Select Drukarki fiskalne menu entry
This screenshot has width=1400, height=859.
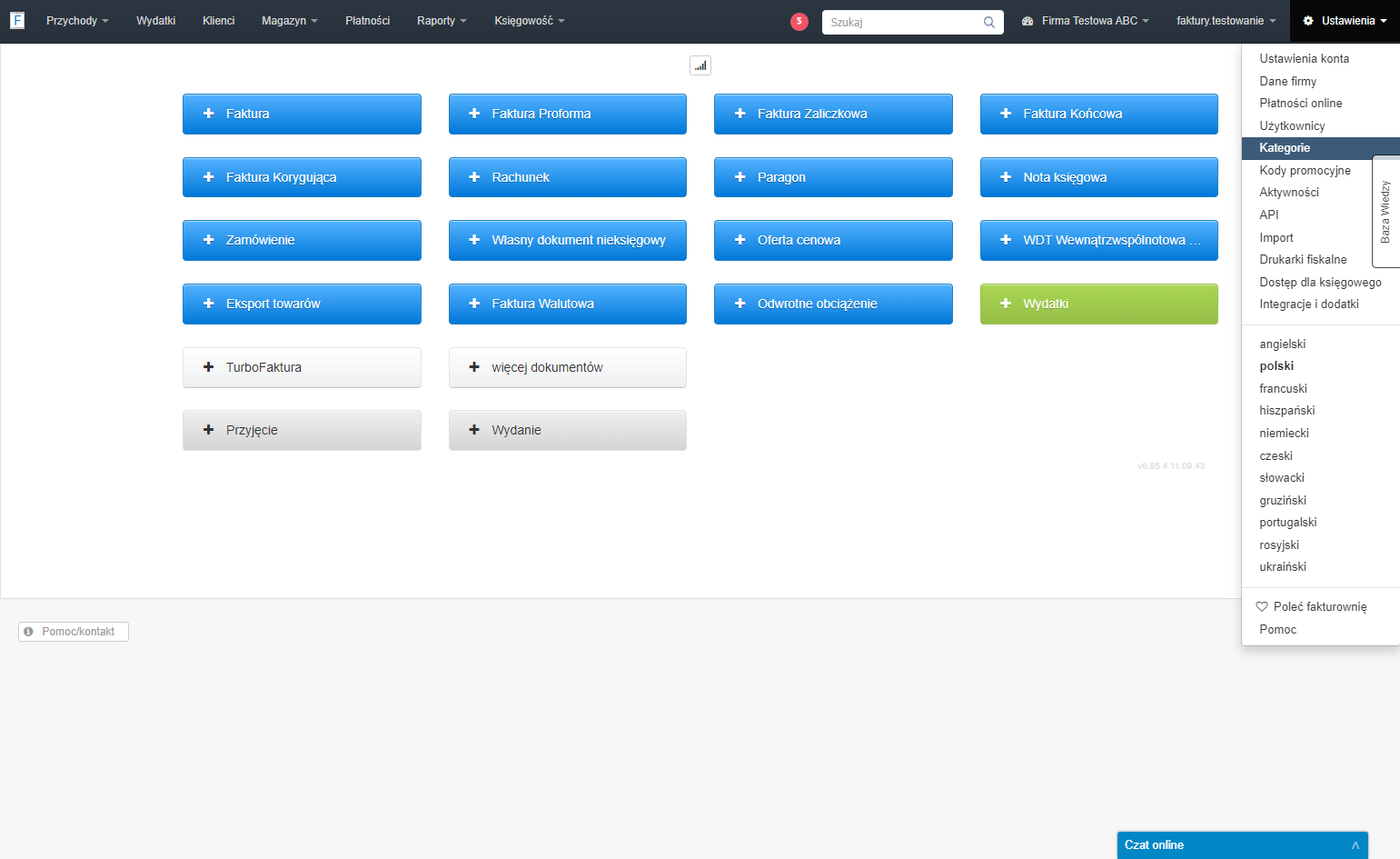point(1303,259)
